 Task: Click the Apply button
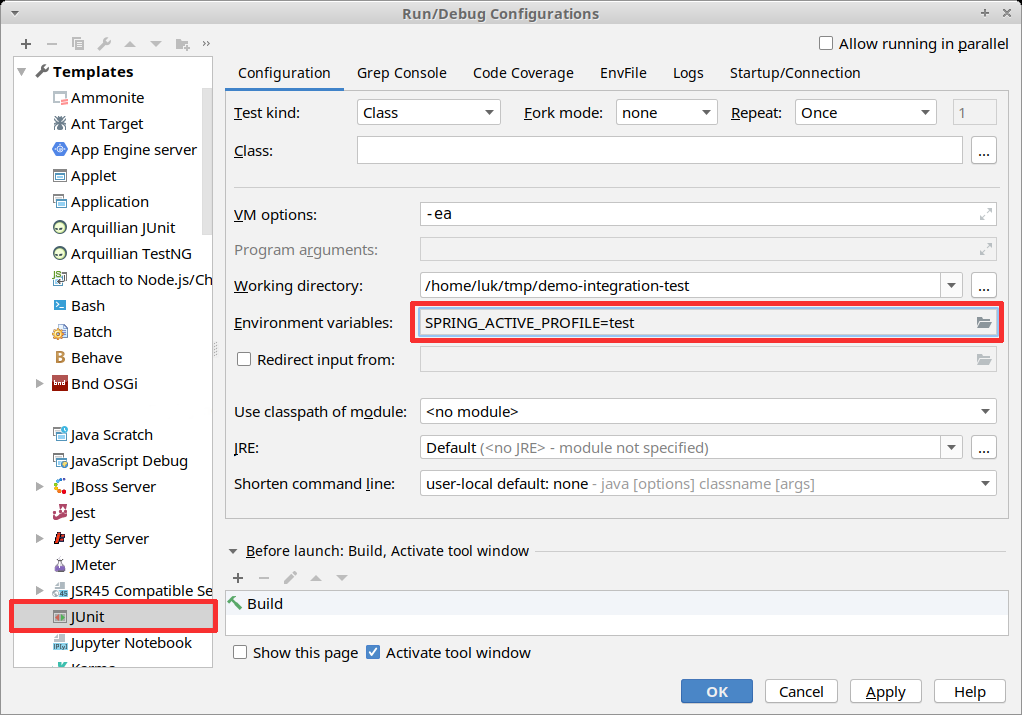(885, 692)
